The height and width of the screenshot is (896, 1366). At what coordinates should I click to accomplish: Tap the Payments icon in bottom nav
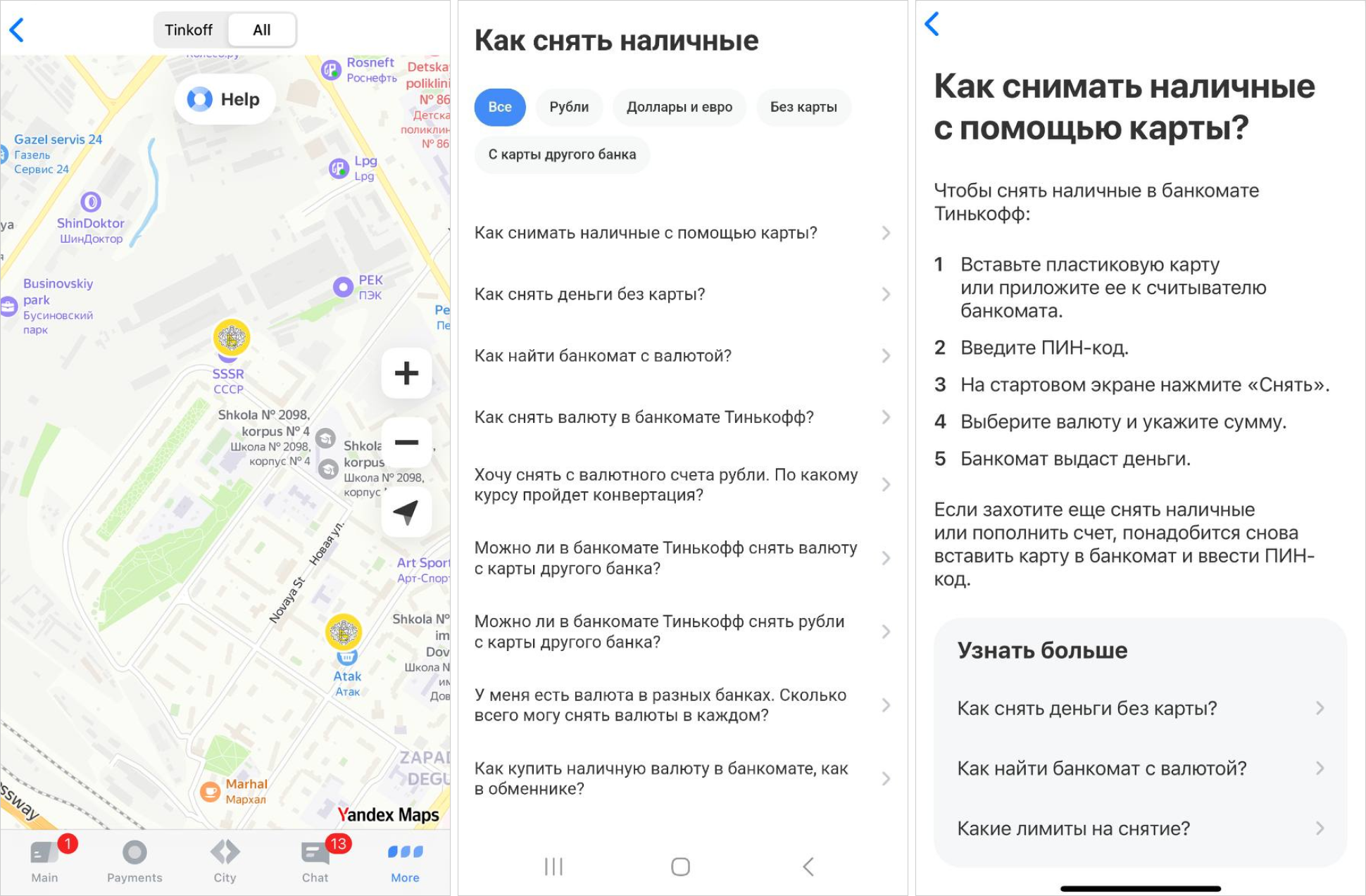(x=135, y=857)
